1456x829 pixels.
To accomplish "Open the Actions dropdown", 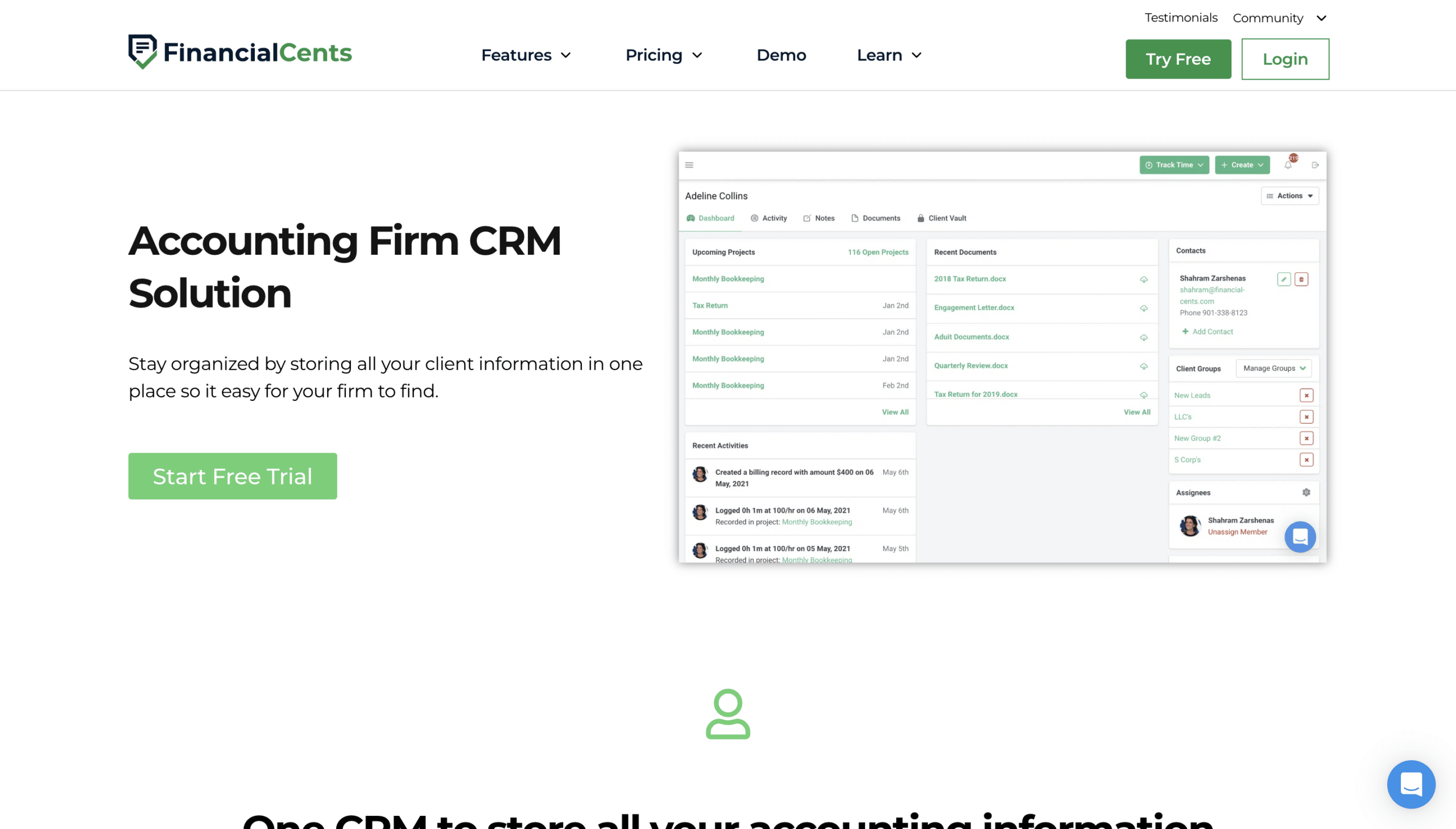I will click(x=1289, y=196).
